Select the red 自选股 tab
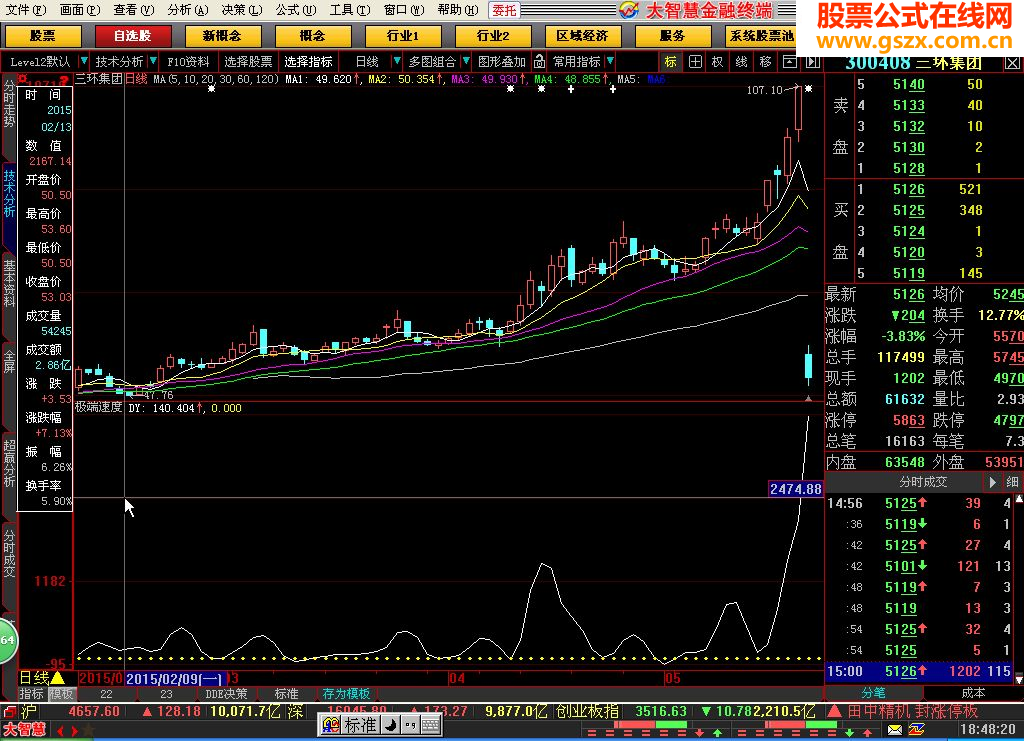The width and height of the screenshot is (1024, 741). (x=133, y=35)
